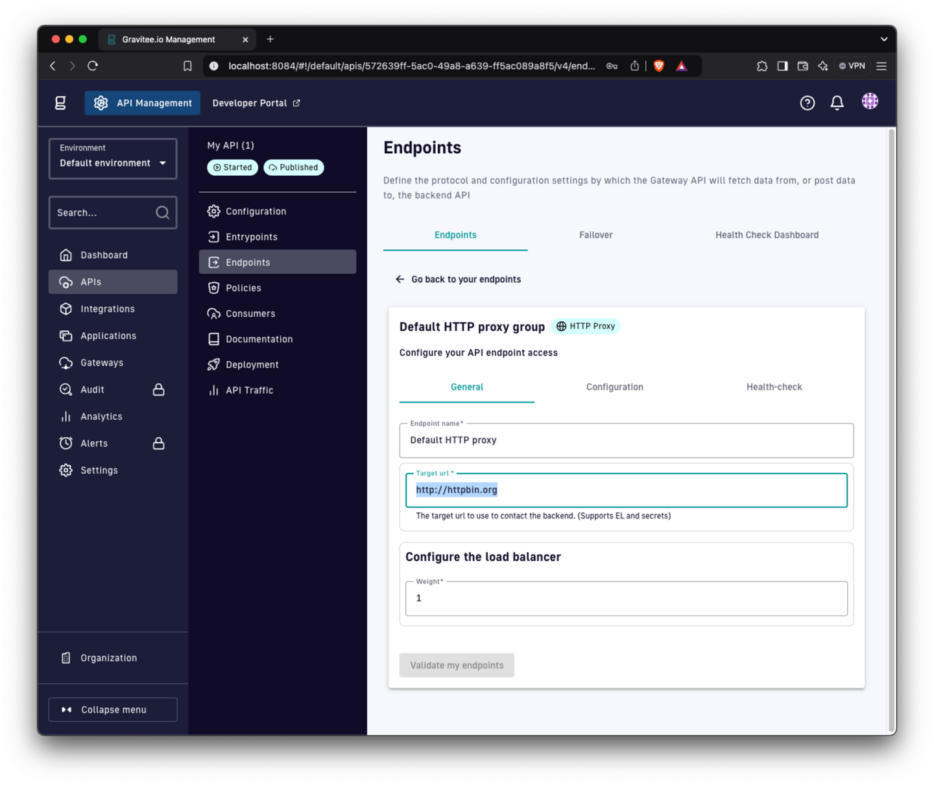The image size is (934, 785).
Task: Open a new browser tab
Action: coord(270,39)
